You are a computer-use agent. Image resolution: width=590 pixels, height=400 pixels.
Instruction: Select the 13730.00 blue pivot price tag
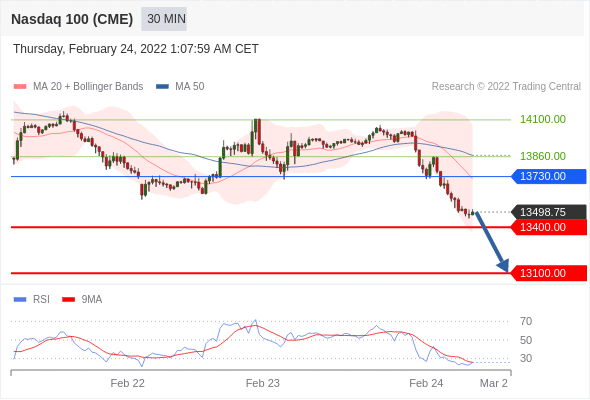coord(549,176)
